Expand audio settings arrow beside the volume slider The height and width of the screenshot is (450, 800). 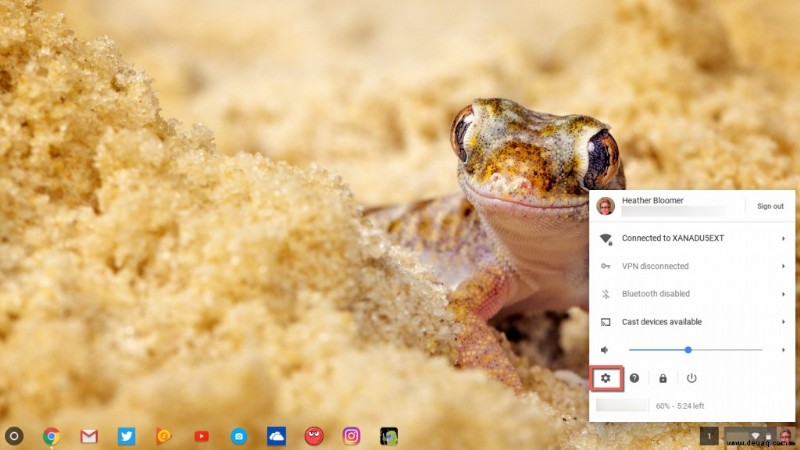click(783, 350)
